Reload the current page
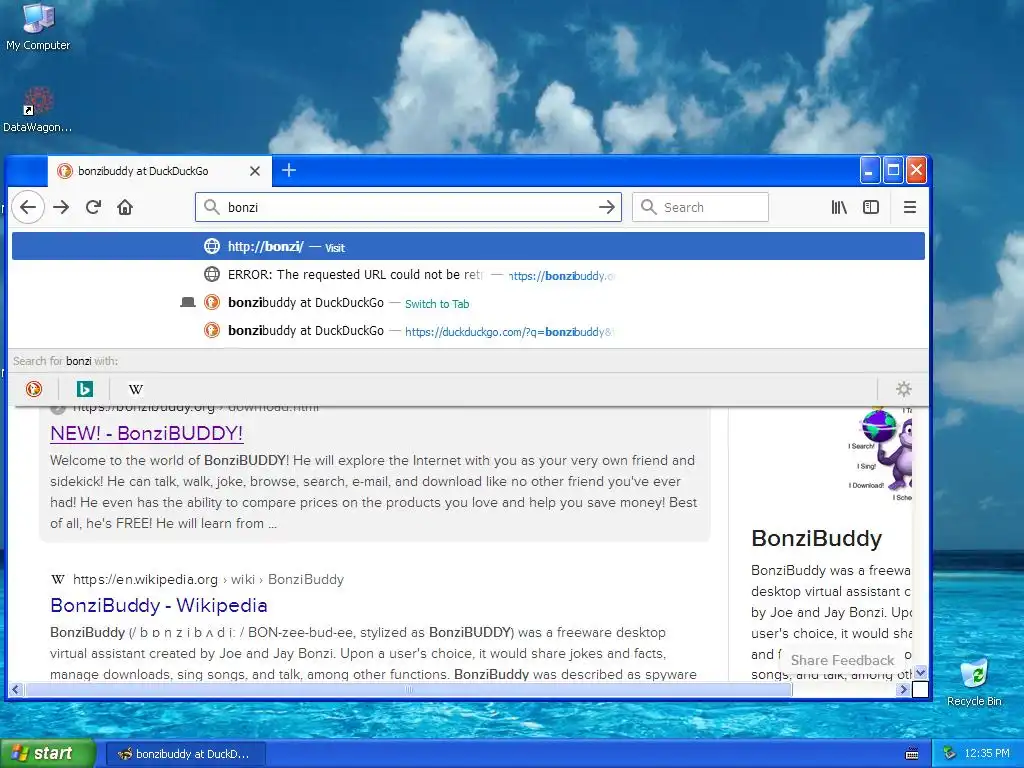Image resolution: width=1024 pixels, height=768 pixels. point(93,208)
